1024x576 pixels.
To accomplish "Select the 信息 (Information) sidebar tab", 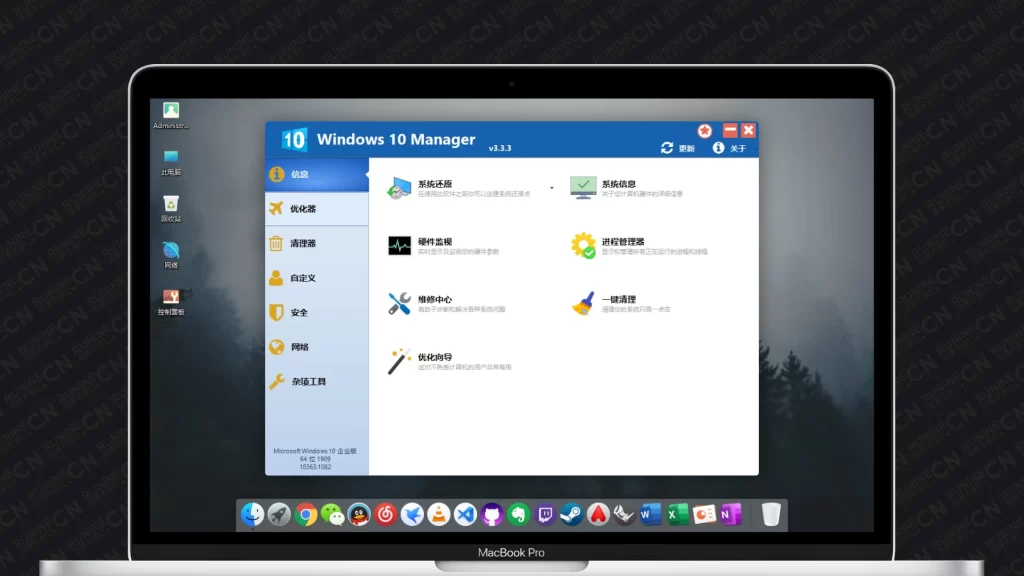I will [299, 175].
